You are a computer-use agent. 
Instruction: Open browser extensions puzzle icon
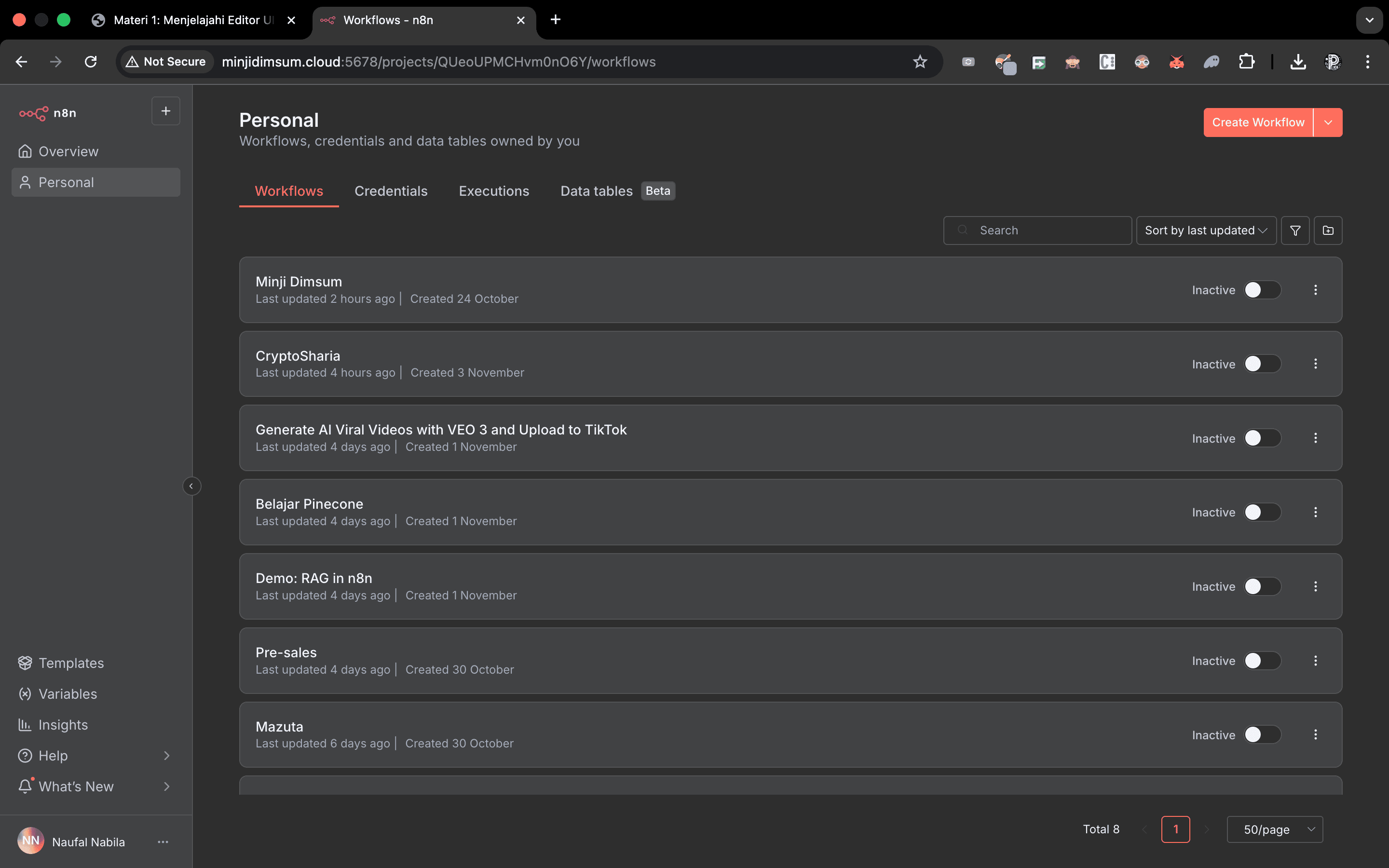tap(1246, 62)
